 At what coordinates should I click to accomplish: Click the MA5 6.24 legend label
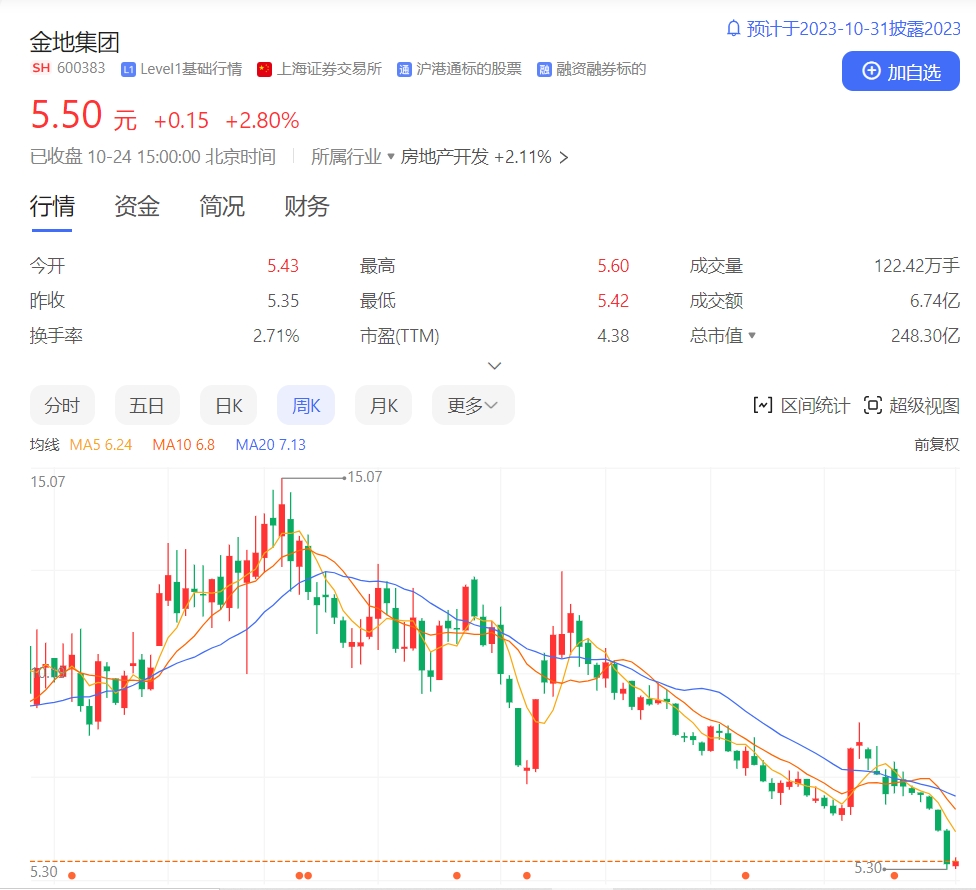[101, 444]
